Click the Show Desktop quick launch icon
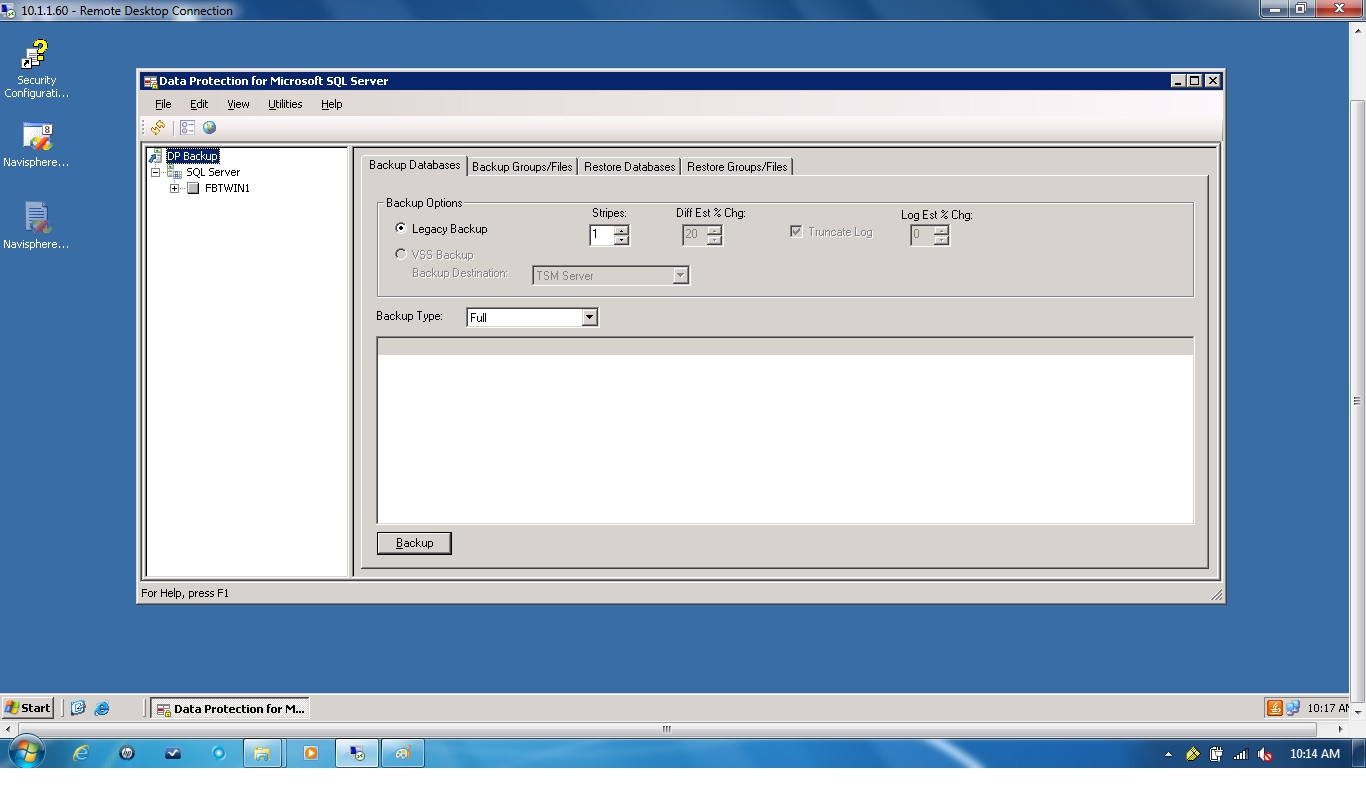Viewport: 1366px width, 795px height. [78, 708]
